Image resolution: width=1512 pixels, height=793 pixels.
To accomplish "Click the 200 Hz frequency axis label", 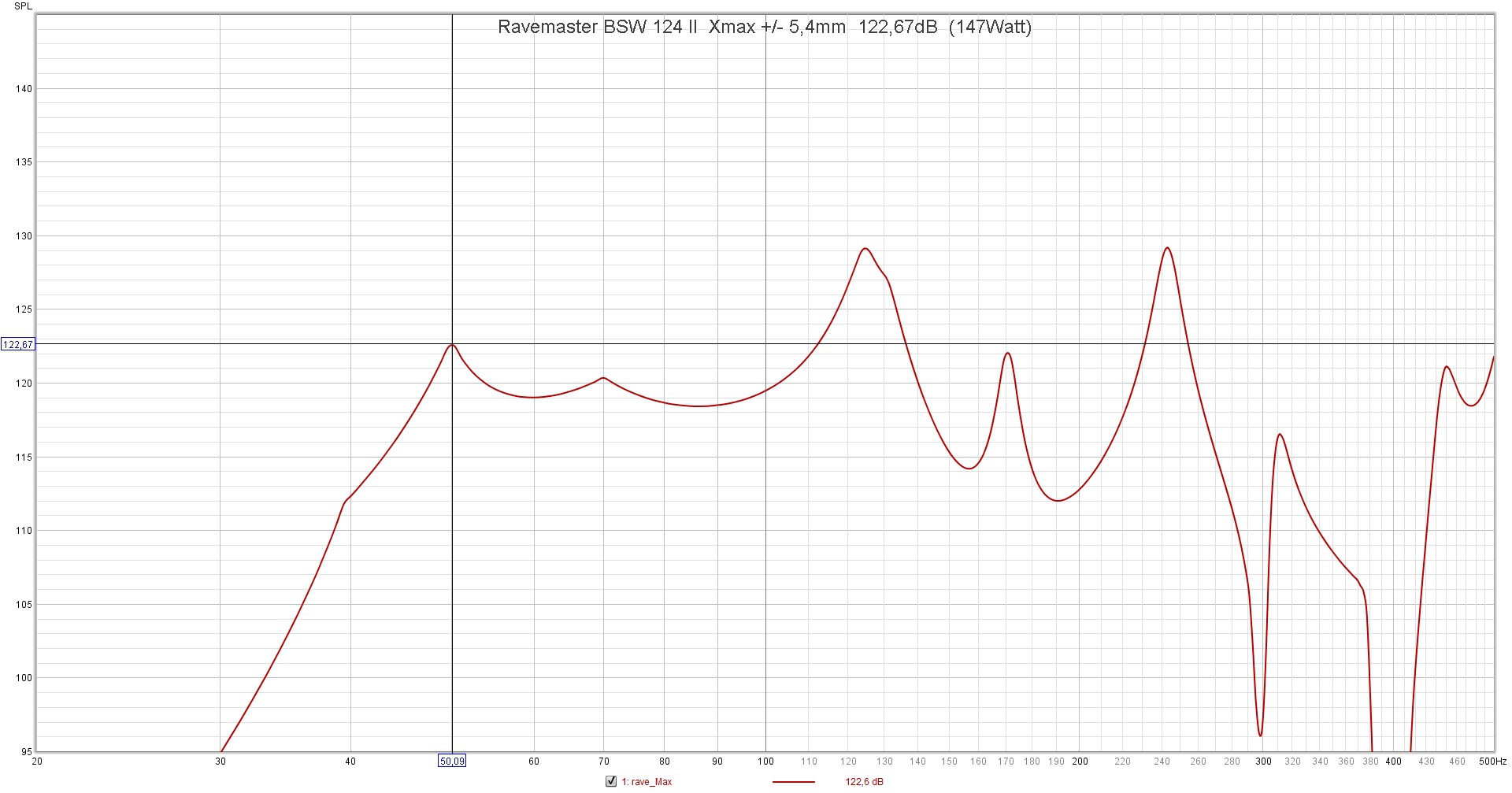I will point(1080,762).
